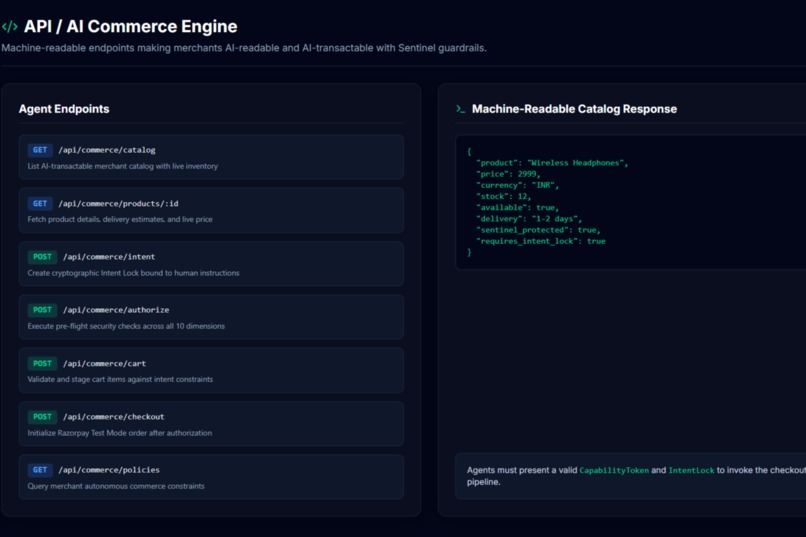Open the POST /api/commerce/cart endpoint
806x537 pixels.
coord(211,371)
